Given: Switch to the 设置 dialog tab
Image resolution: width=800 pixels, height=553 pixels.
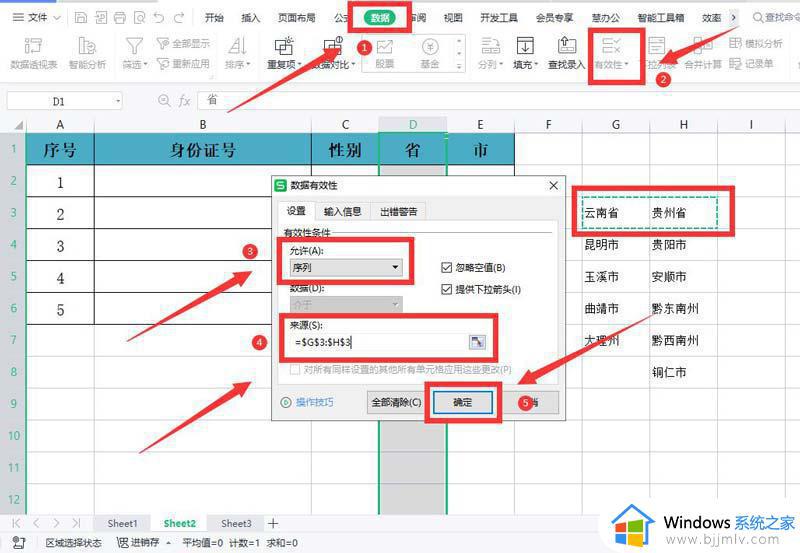Looking at the screenshot, I should coord(296,211).
